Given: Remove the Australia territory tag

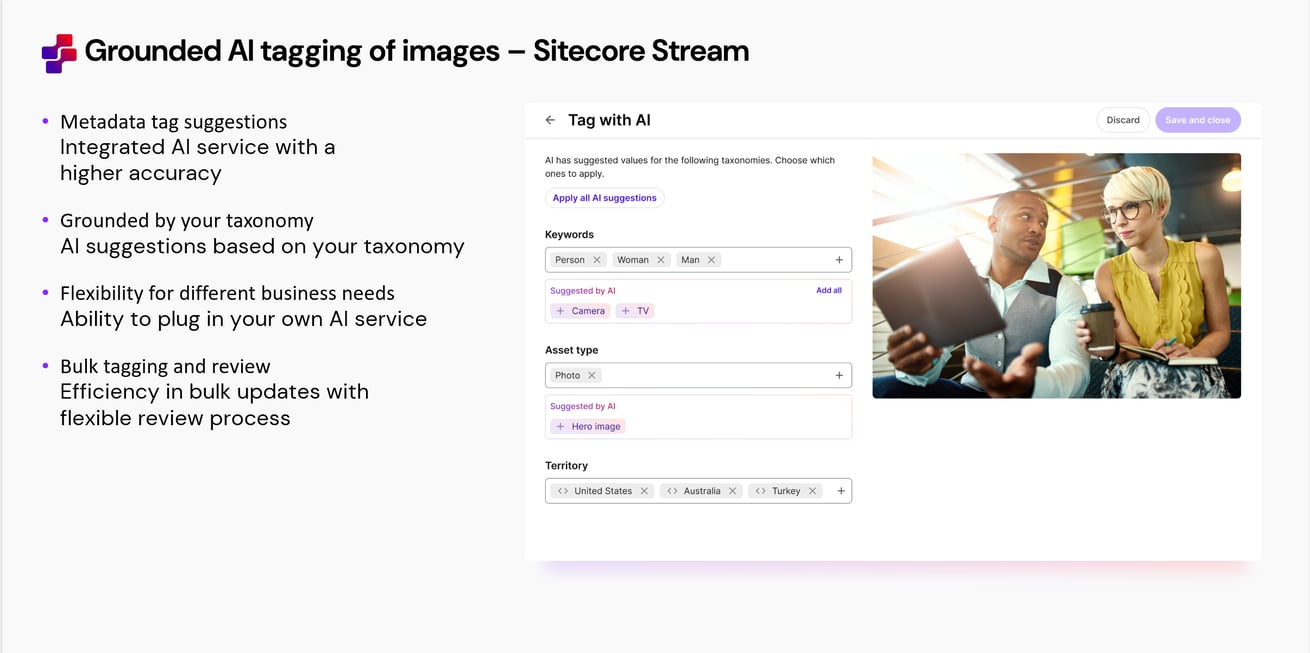Looking at the screenshot, I should click(732, 490).
